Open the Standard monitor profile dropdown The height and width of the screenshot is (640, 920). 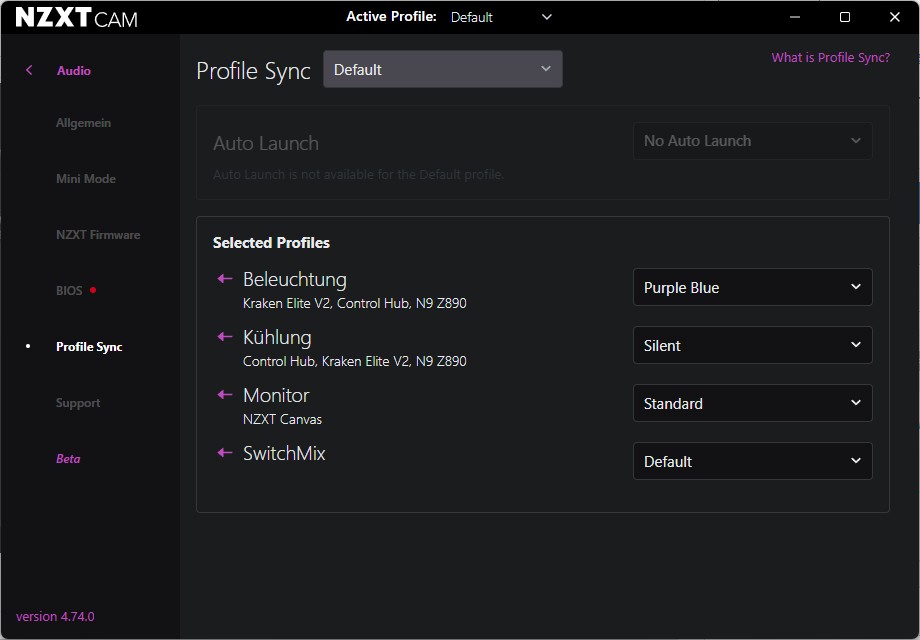tap(752, 404)
